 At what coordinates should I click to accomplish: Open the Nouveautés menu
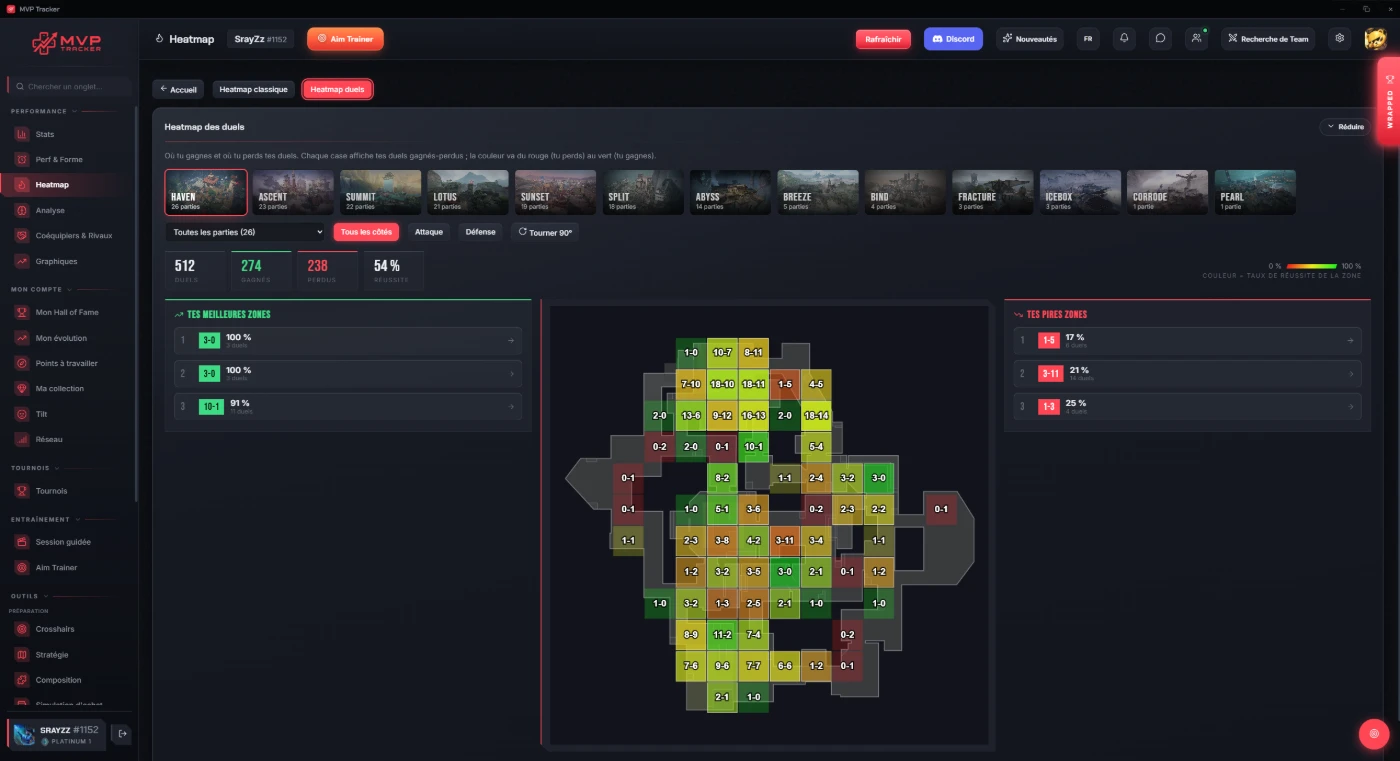pos(1029,39)
